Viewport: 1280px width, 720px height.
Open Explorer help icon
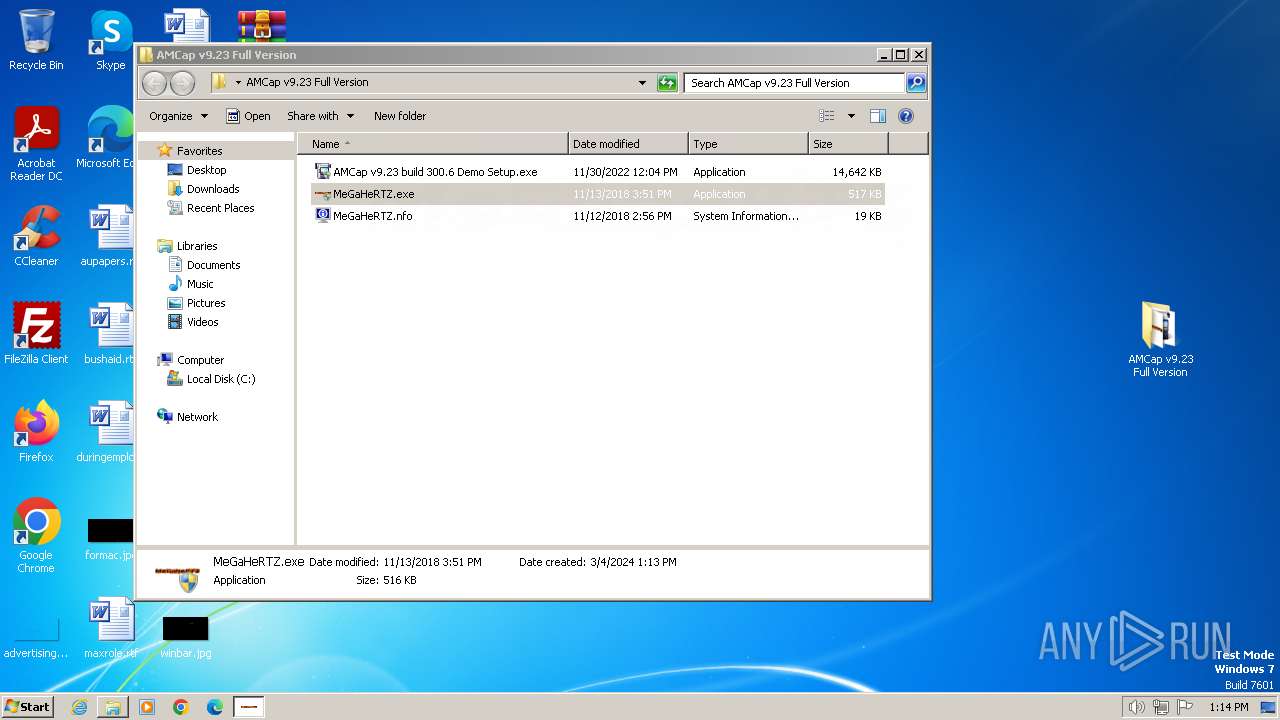(x=906, y=116)
